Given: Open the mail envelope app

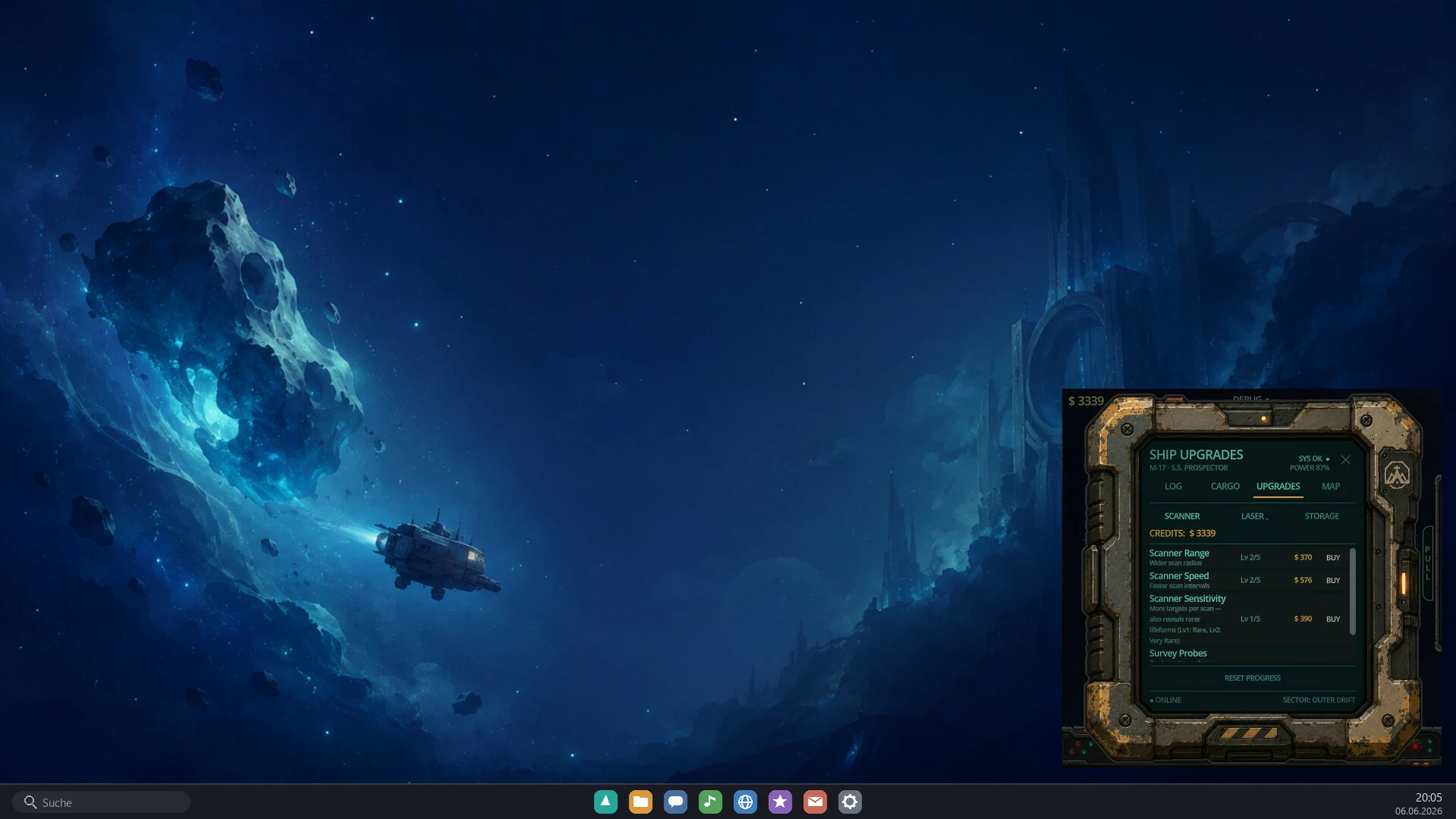Looking at the screenshot, I should coord(814,802).
